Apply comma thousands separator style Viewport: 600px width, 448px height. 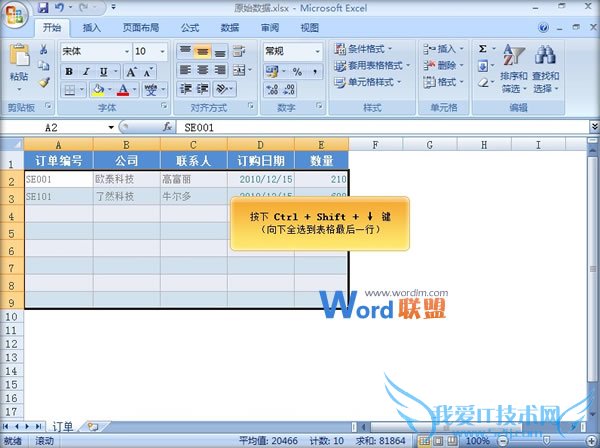pos(315,72)
